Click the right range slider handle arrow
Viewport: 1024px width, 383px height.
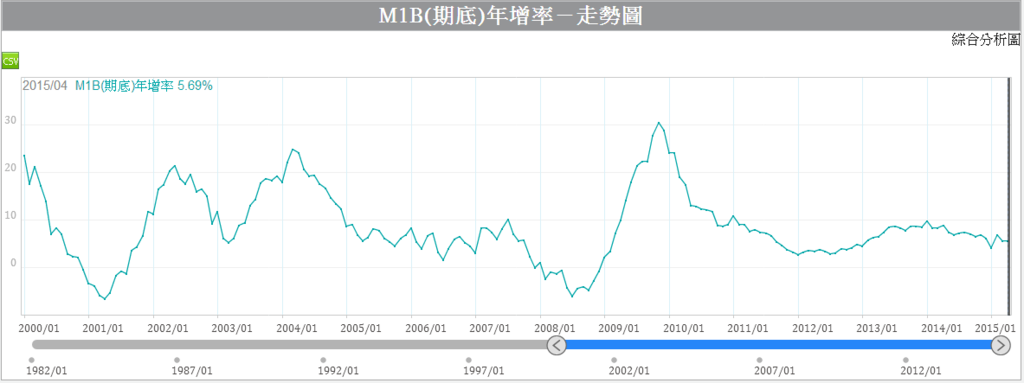tap(1001, 345)
